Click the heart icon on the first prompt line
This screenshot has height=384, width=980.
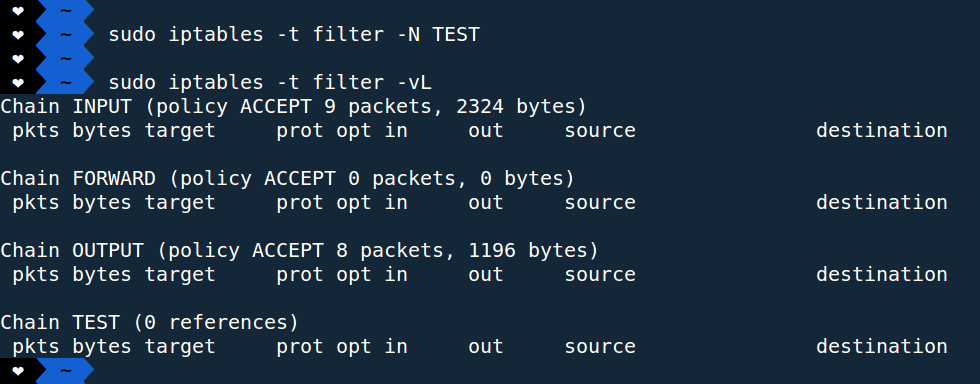tap(18, 11)
